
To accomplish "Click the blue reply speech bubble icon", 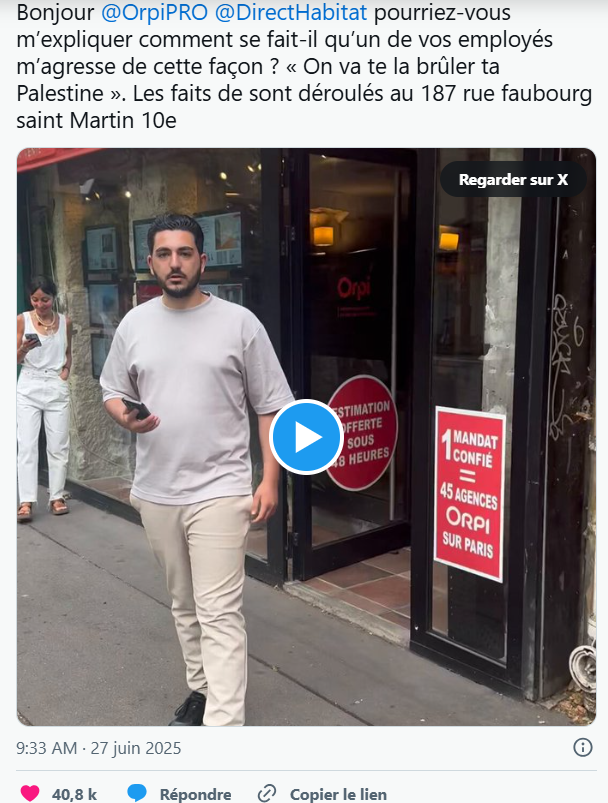I will pyautogui.click(x=137, y=793).
